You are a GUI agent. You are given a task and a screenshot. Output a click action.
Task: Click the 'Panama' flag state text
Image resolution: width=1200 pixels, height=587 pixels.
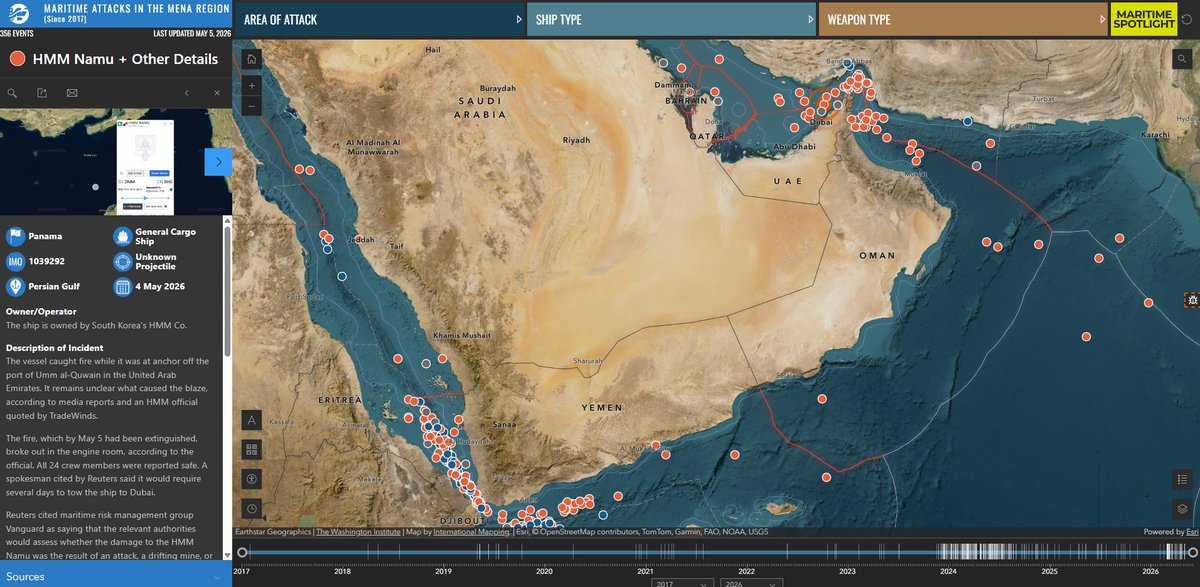click(x=47, y=237)
